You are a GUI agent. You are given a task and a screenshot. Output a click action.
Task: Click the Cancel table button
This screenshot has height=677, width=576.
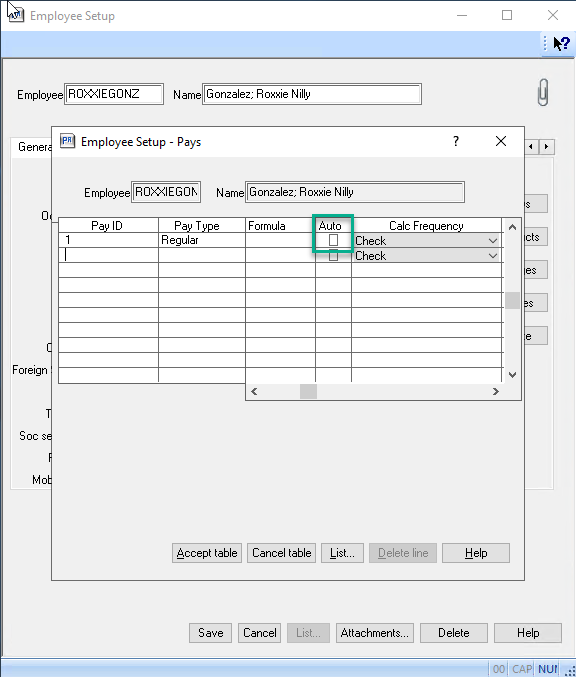[282, 553]
